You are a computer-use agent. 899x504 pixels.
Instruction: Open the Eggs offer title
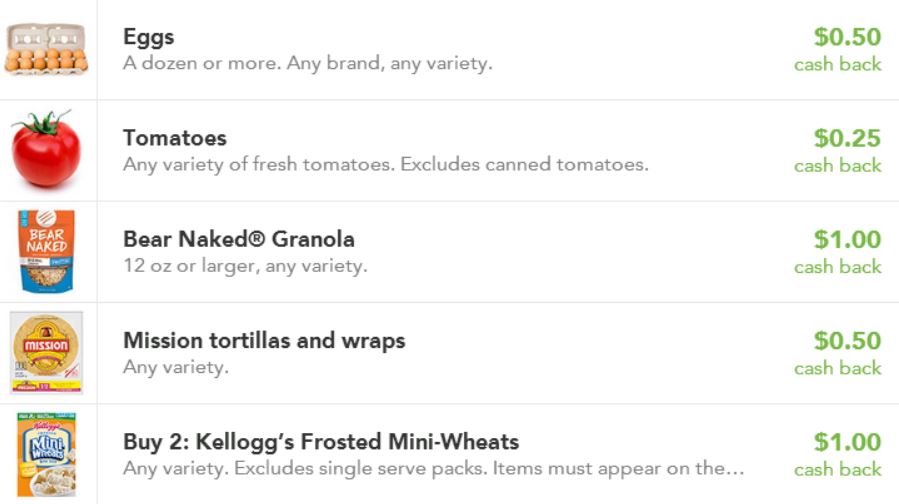pyautogui.click(x=148, y=37)
